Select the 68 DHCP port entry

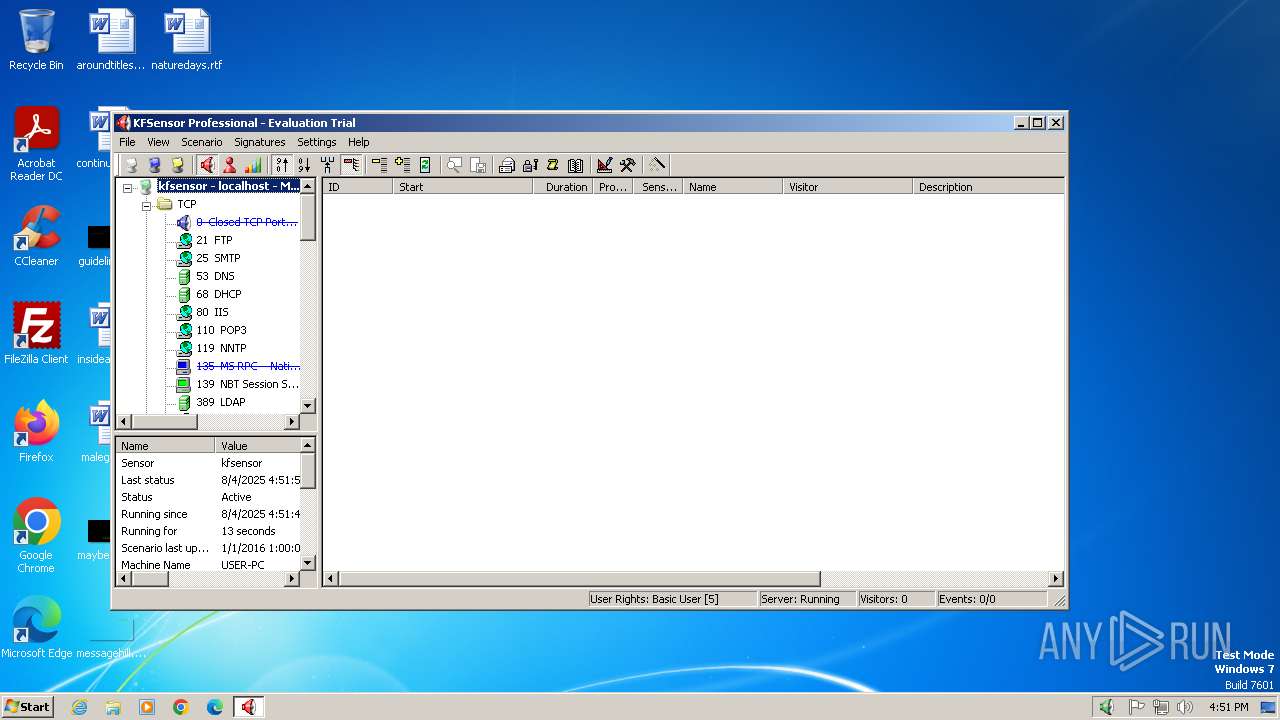coord(219,294)
